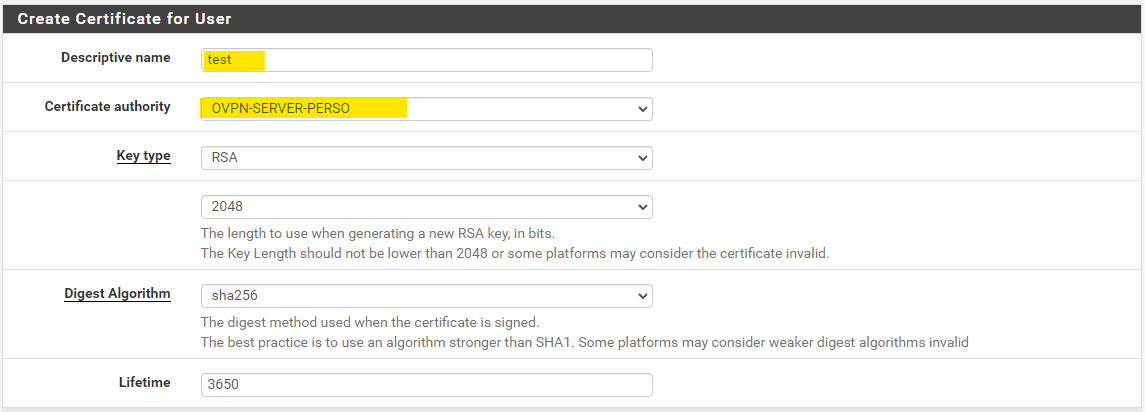Click the chevron arrow on RSA select
Viewport: 1145px width, 412px height.
click(x=641, y=158)
